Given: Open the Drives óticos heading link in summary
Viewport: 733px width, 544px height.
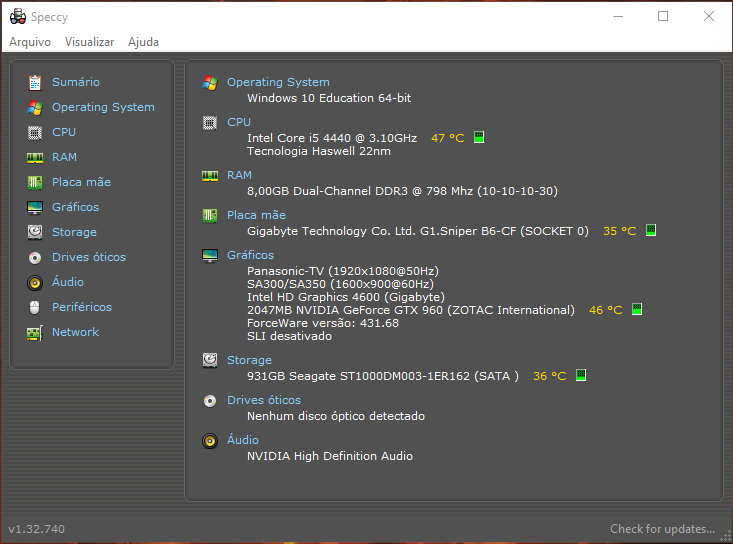Looking at the screenshot, I should [264, 400].
